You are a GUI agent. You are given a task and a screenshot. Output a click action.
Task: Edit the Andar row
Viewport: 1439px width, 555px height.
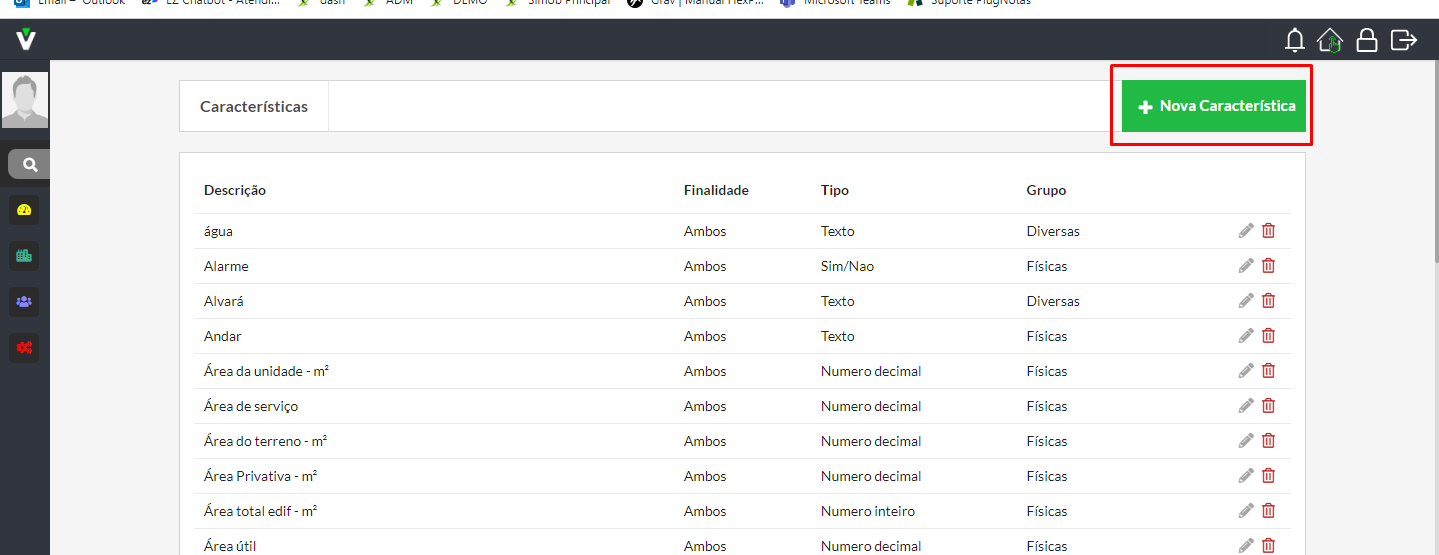pyautogui.click(x=1246, y=336)
